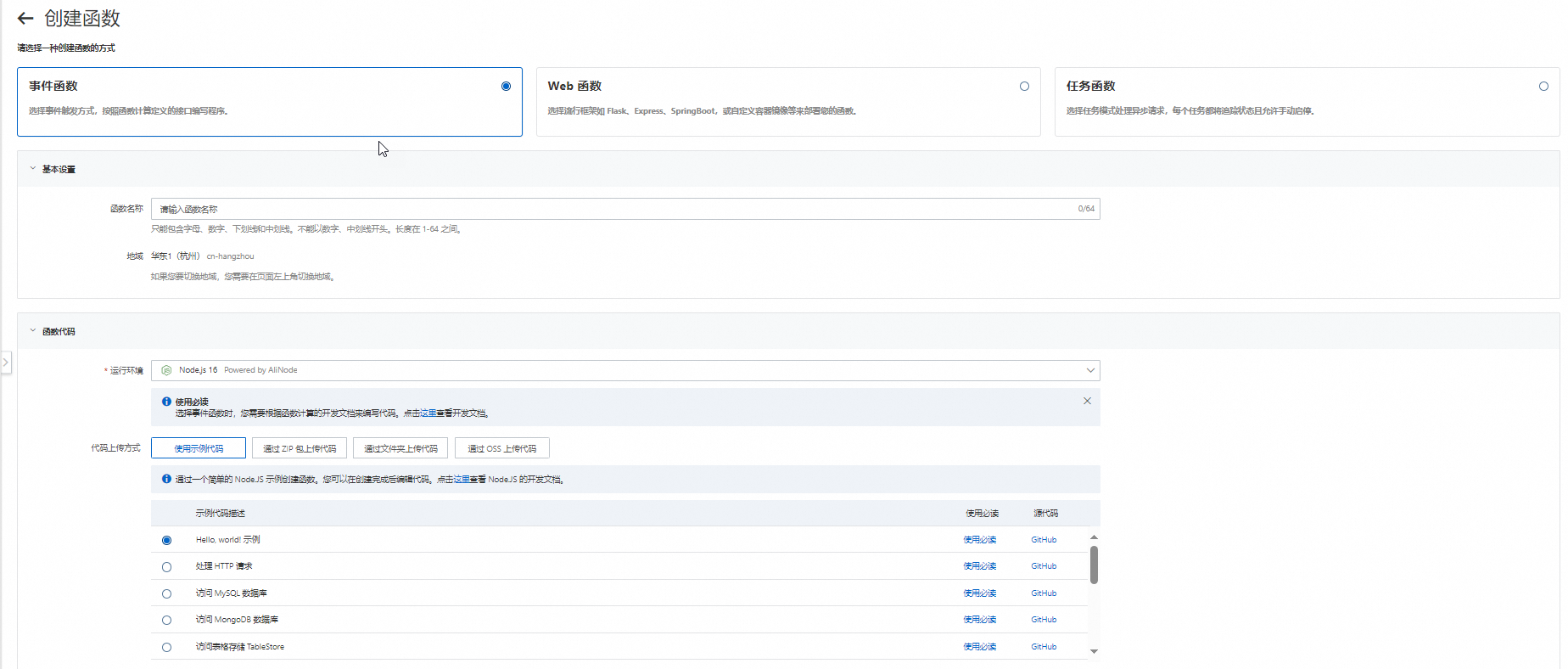Image resolution: width=1568 pixels, height=669 pixels.
Task: Select the 事件函数 radio option
Action: 506,86
